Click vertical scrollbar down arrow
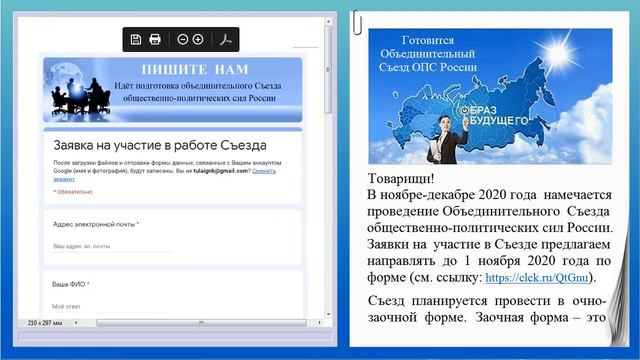This screenshot has height=360, width=640. pyautogui.click(x=328, y=314)
